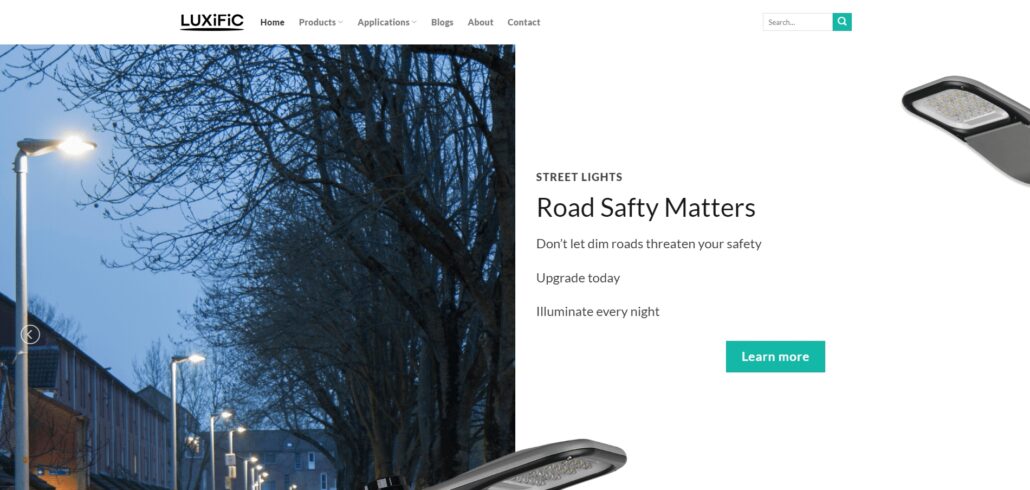Click the dusk street scene photo
This screenshot has height=490, width=1030.
(258, 267)
